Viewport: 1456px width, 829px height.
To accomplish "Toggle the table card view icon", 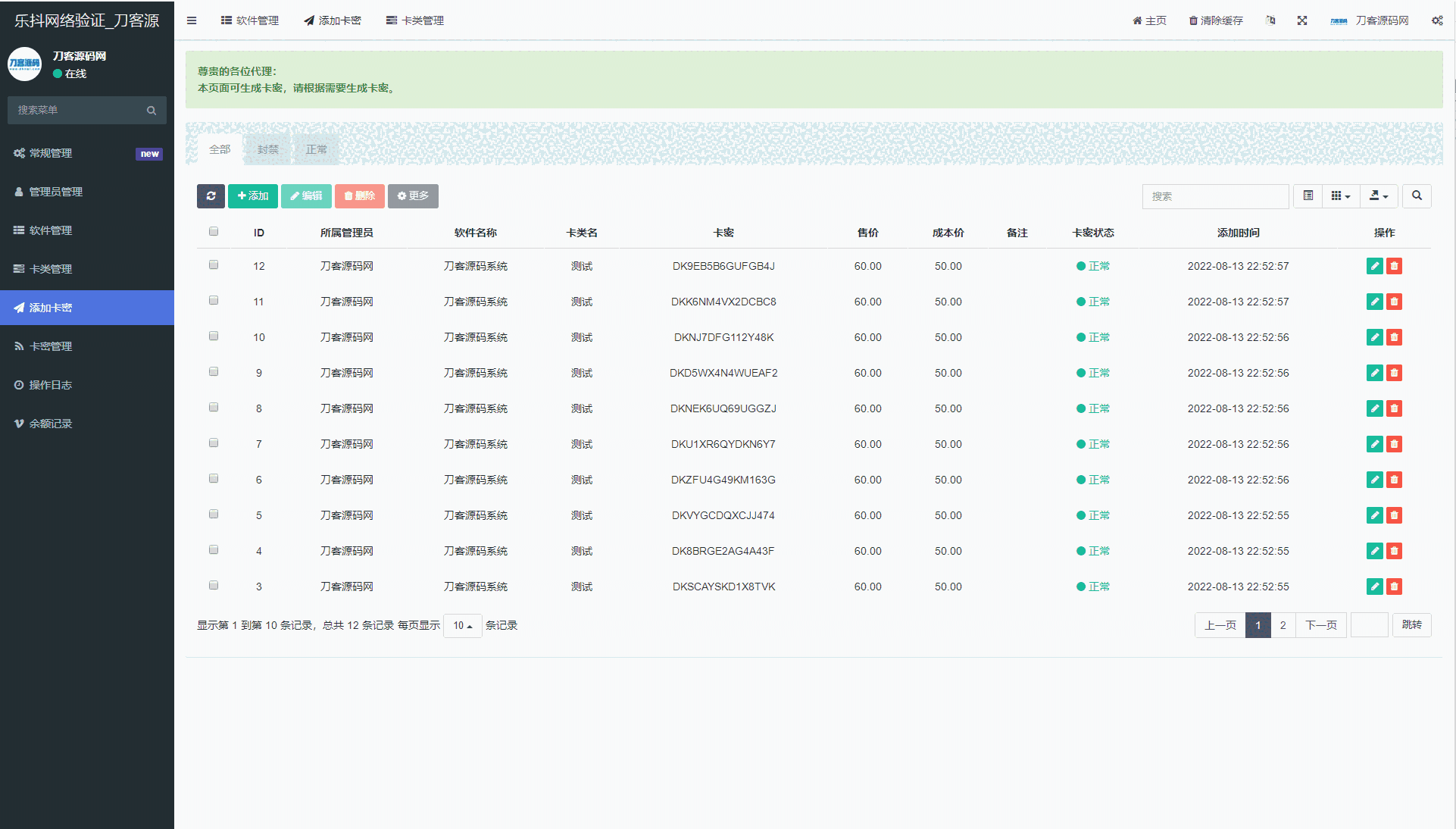I will pos(1308,196).
